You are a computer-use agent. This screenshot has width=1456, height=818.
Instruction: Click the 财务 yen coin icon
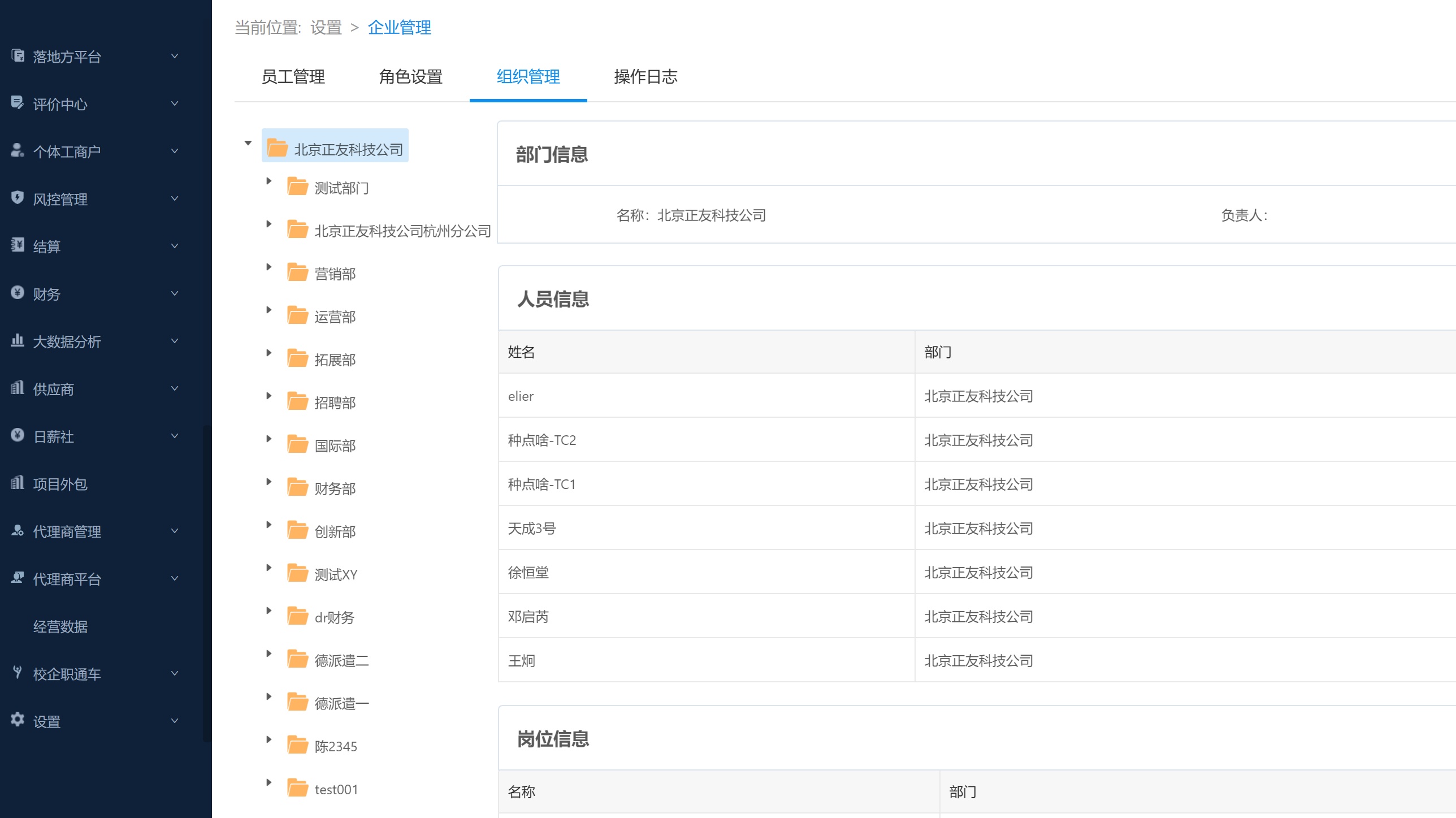18,293
